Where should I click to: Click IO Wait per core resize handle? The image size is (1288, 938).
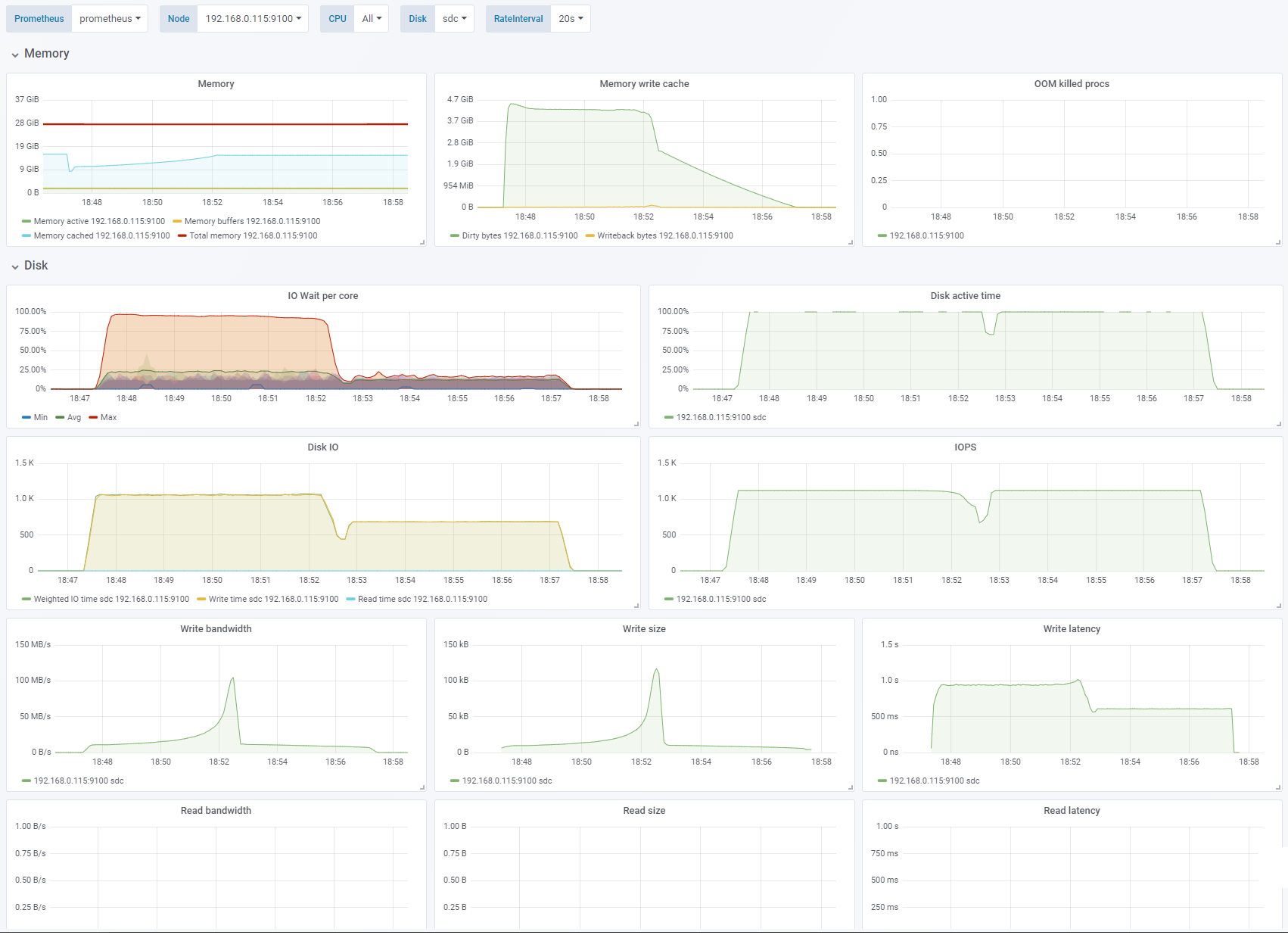(x=636, y=424)
